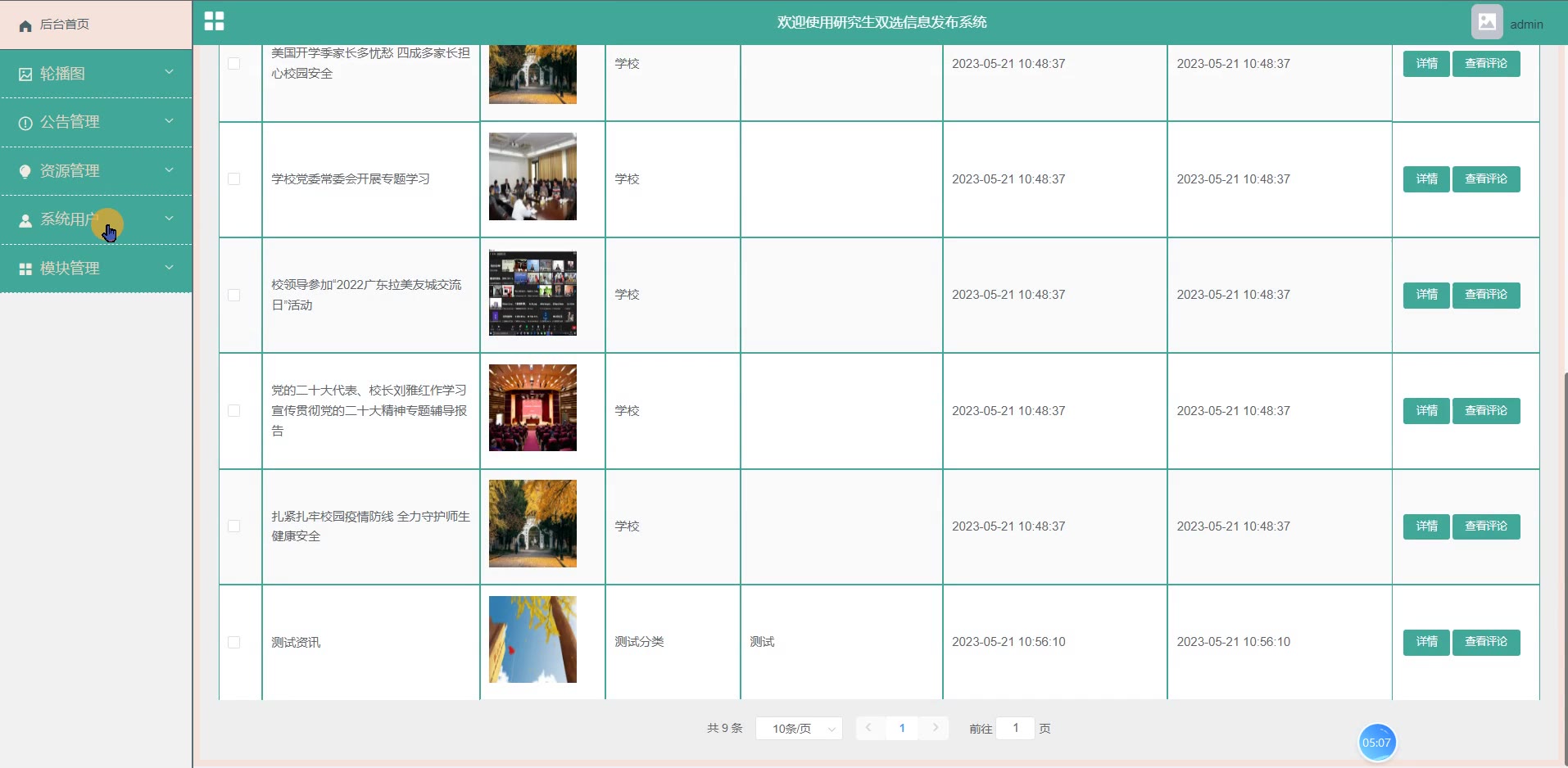Click the page jump number field

(x=1015, y=728)
